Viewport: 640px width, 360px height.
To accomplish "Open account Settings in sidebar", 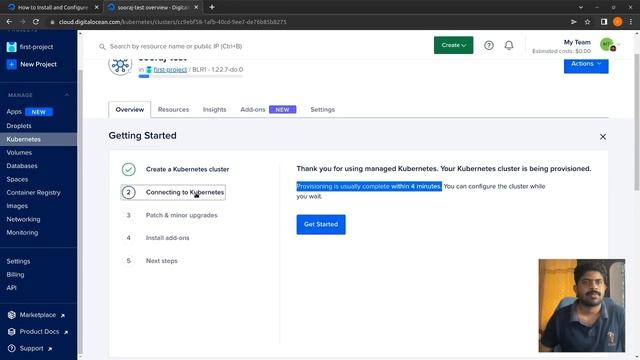I will tap(18, 261).
